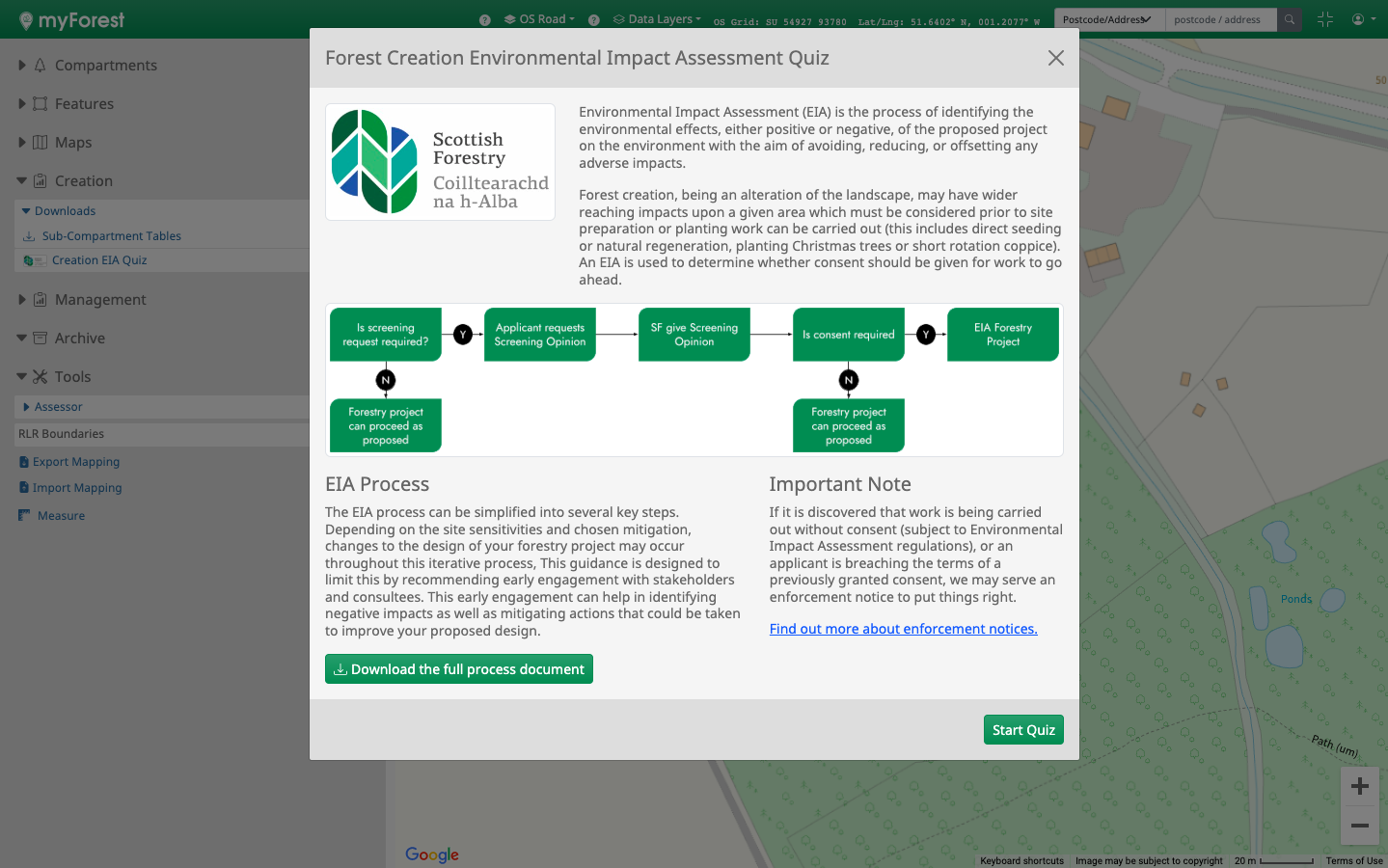
Task: Click the Start Quiz button
Action: click(1022, 730)
